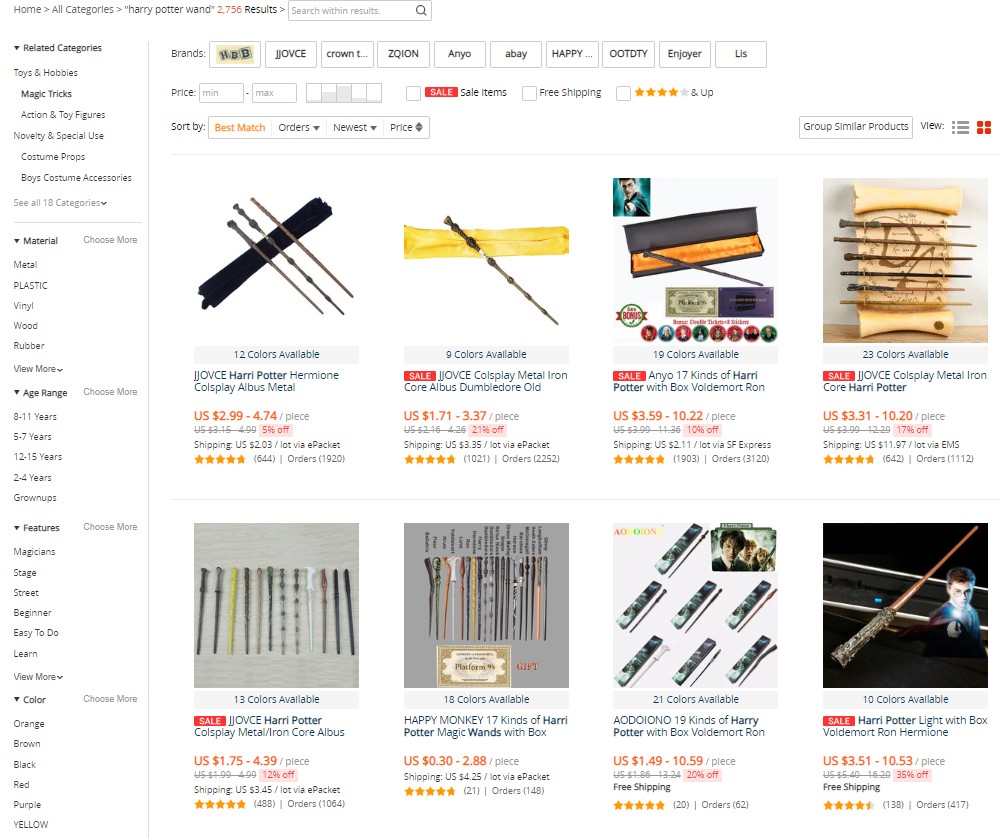
Task: Click Group Similar Products button
Action: coord(855,127)
